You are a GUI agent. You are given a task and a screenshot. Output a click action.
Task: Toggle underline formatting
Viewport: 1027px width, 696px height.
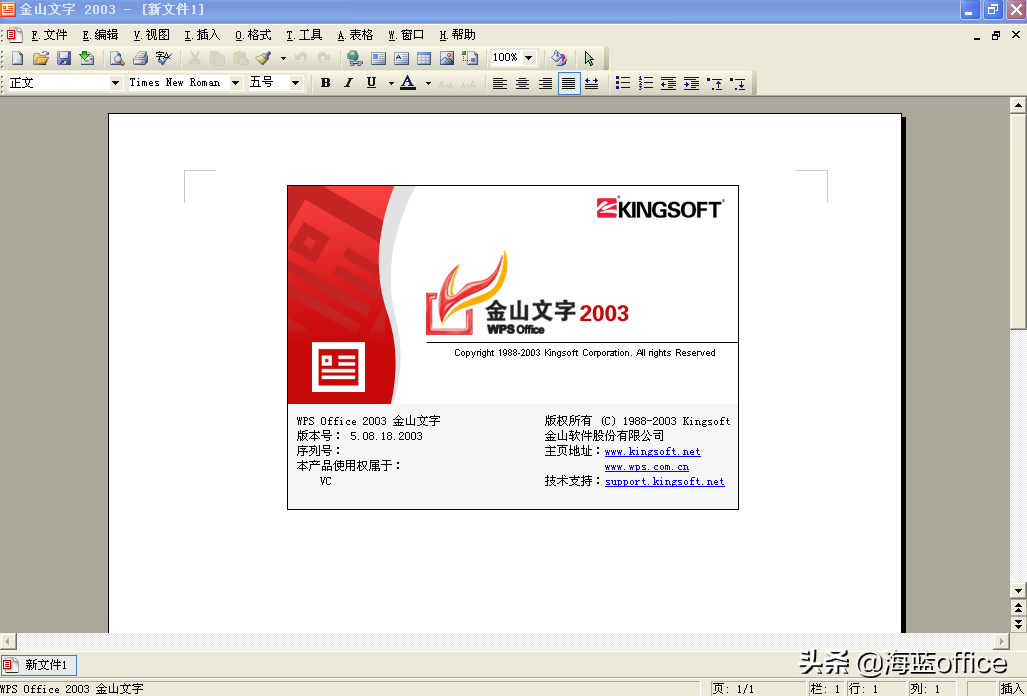371,83
